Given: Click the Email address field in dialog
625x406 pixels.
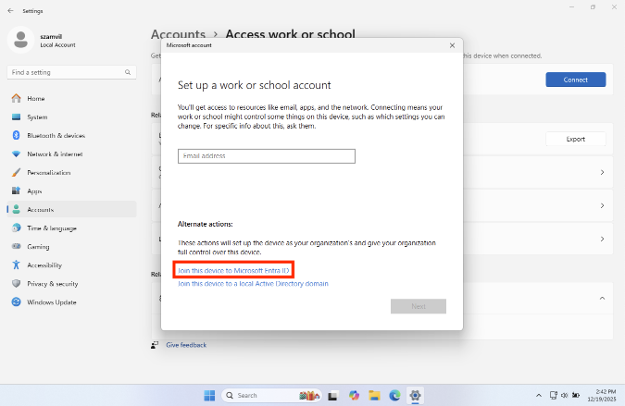Looking at the screenshot, I should tap(267, 156).
